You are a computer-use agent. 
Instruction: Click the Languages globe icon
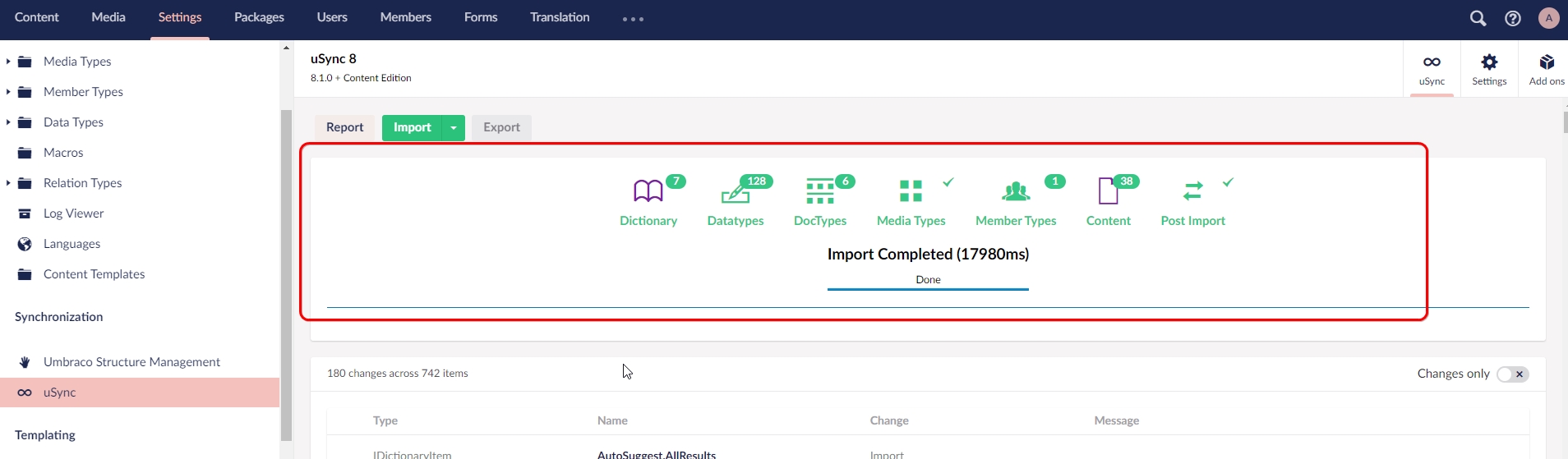click(x=25, y=244)
